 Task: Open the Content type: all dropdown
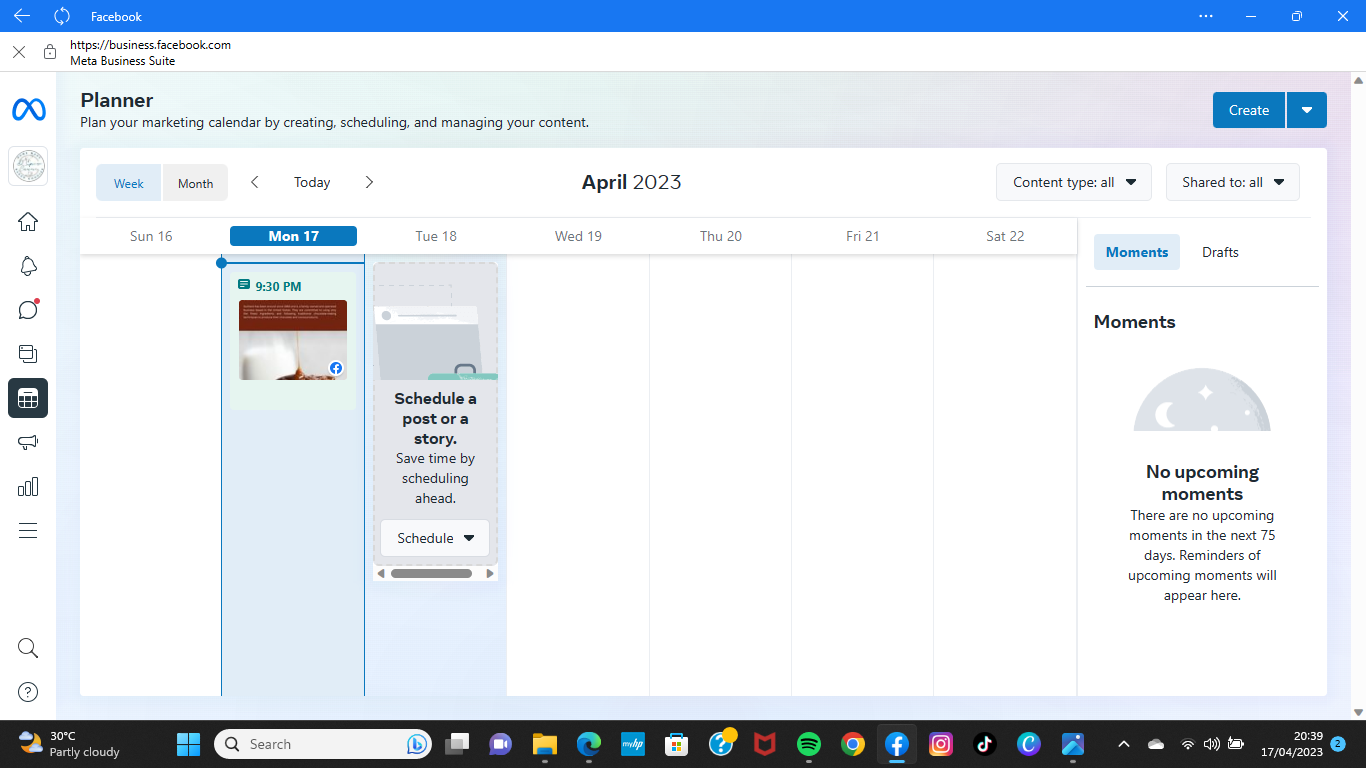click(x=1074, y=182)
